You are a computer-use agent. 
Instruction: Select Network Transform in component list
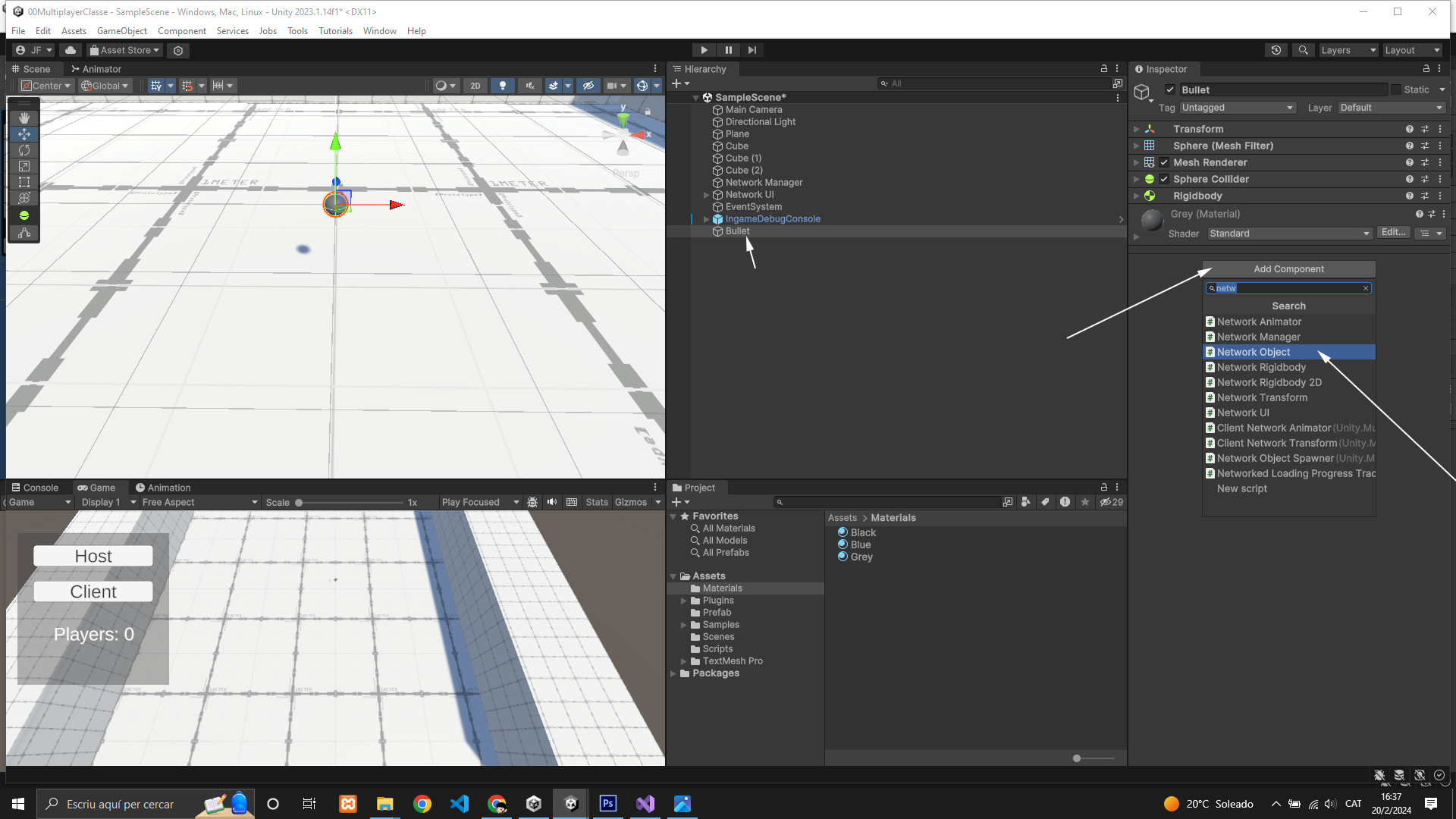(1262, 397)
